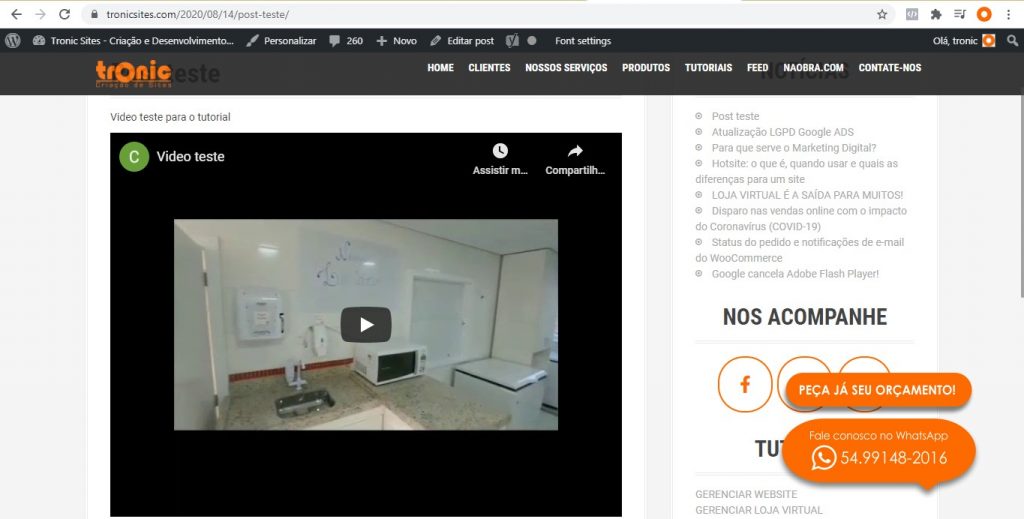The image size is (1024, 519).
Task: Click the Compartilhar share arrow icon
Action: click(575, 152)
